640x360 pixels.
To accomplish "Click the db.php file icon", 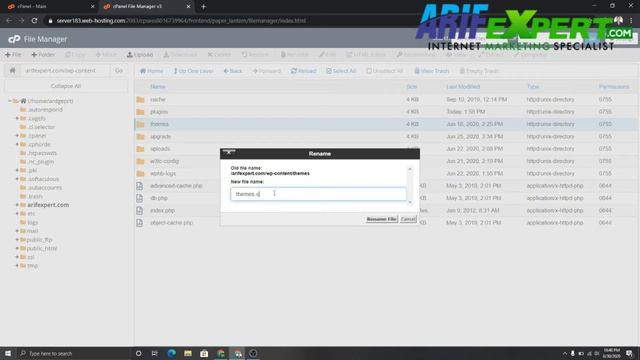I will coord(140,198).
